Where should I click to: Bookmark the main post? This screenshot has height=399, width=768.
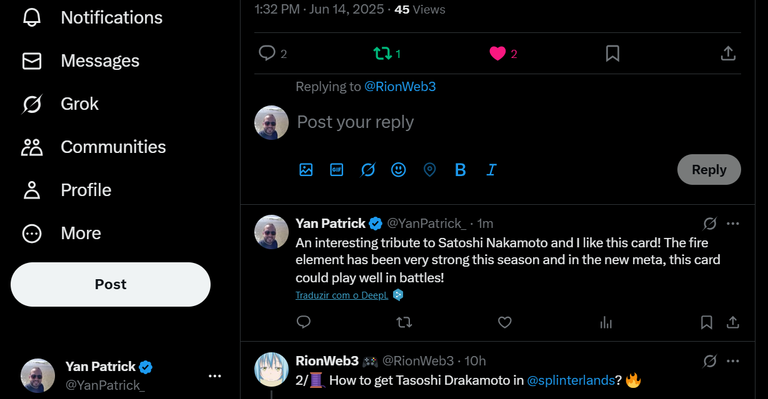click(x=612, y=53)
